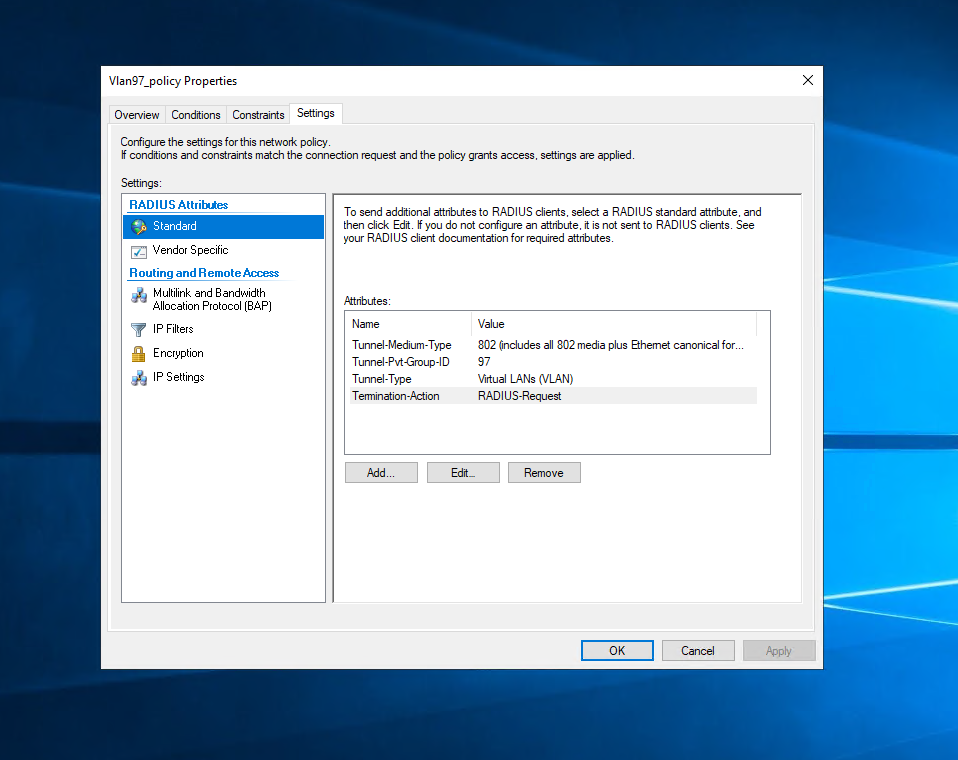Switch to the Constraints tab
Screen dimensions: 958x760
point(258,115)
